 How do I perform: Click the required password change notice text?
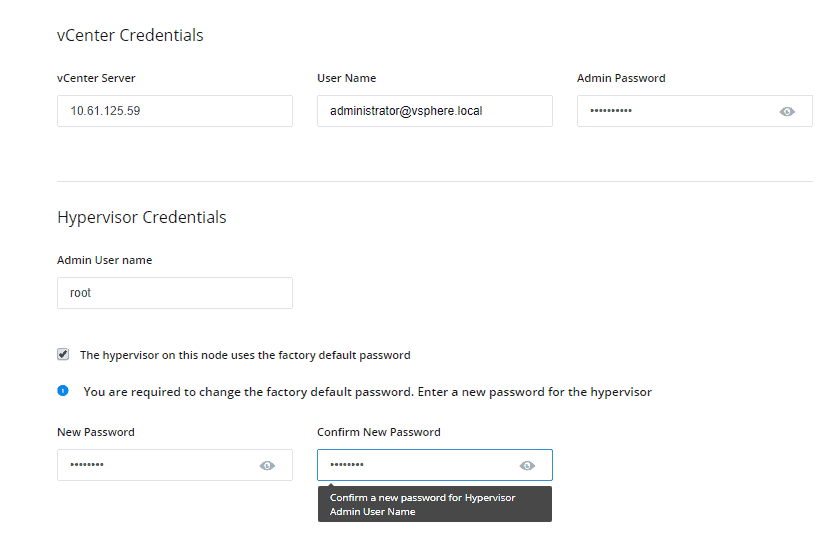(367, 392)
